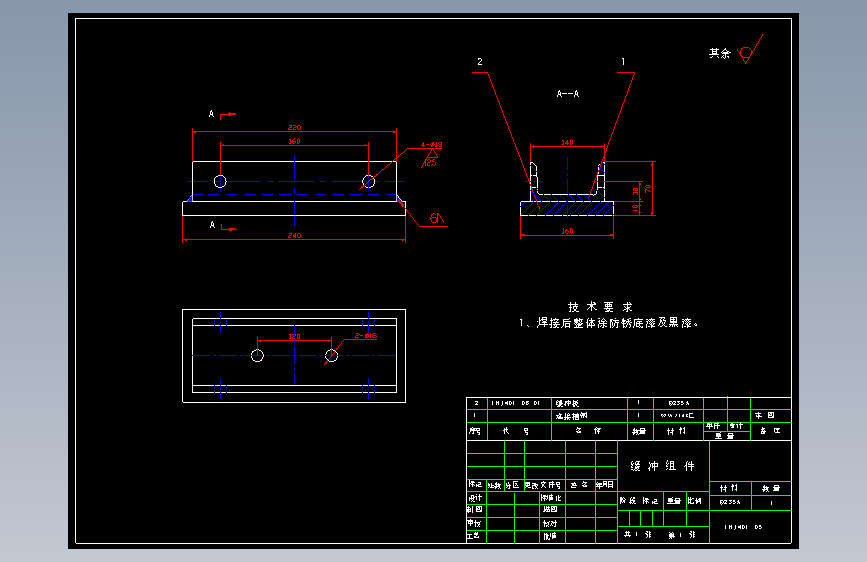Select the 缓冲组件 drawing title

point(662,466)
